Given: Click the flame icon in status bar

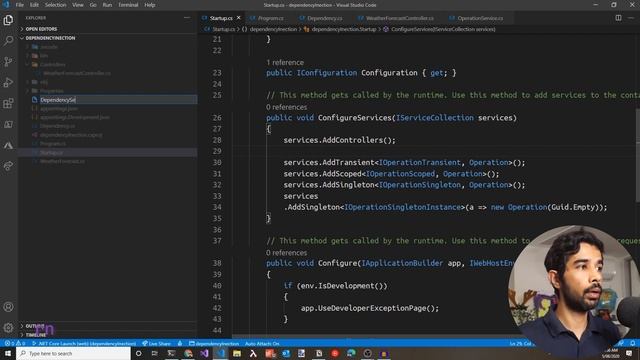Looking at the screenshot, I should coord(180,343).
